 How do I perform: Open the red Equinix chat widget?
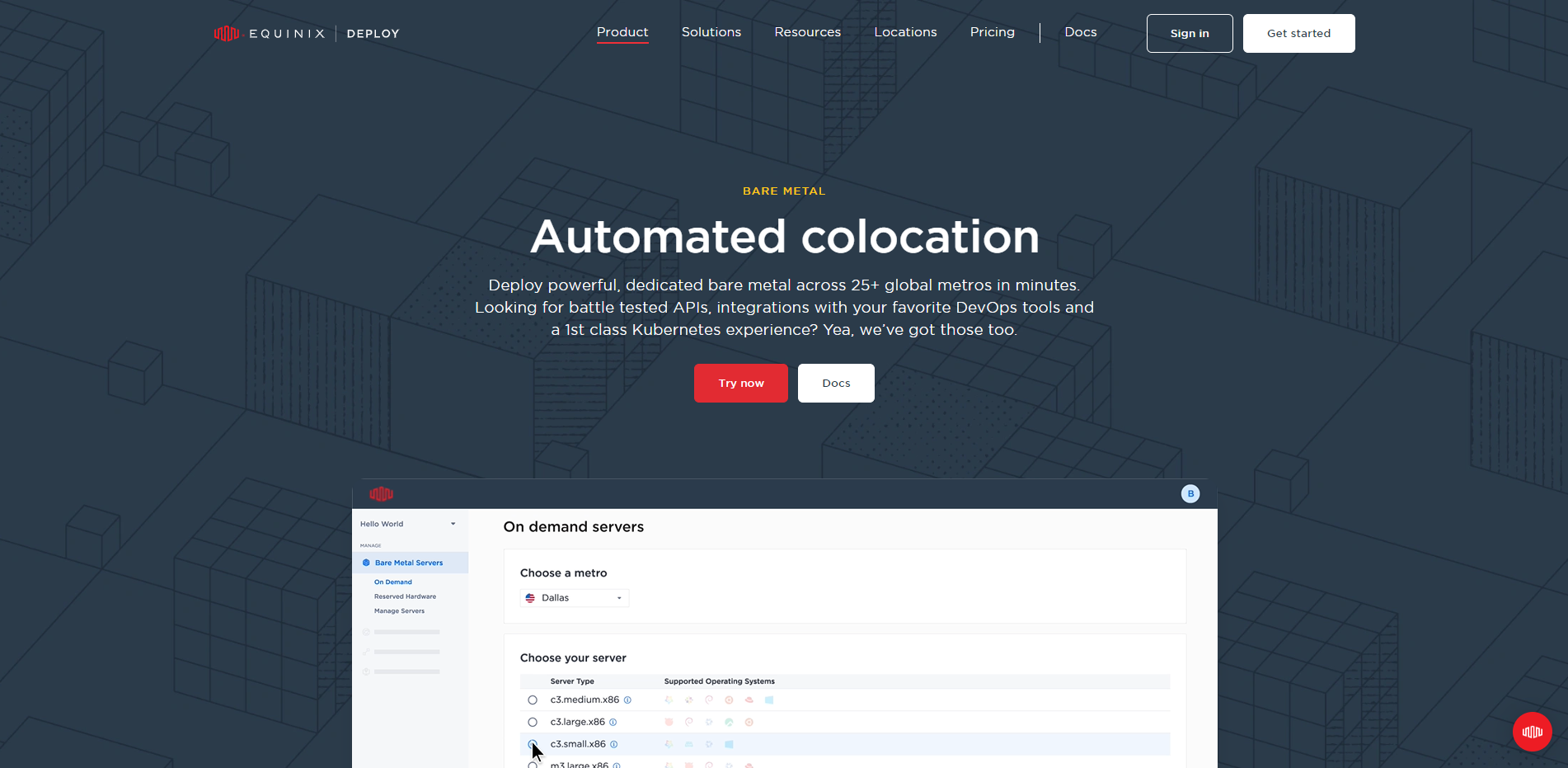[1532, 732]
